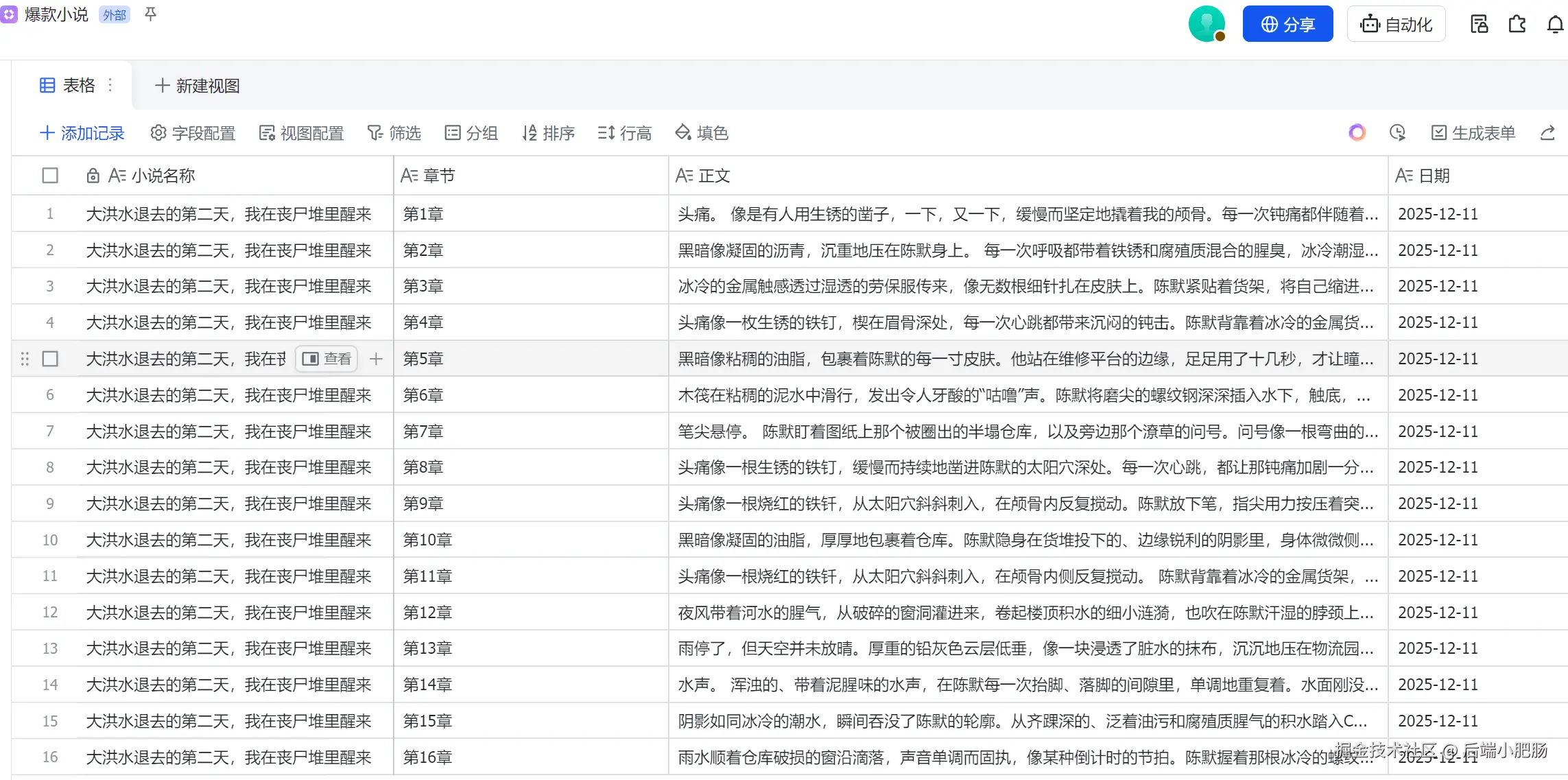Screen dimensions: 1568x780
Task: Open the 筛选 filter options
Action: 394,132
